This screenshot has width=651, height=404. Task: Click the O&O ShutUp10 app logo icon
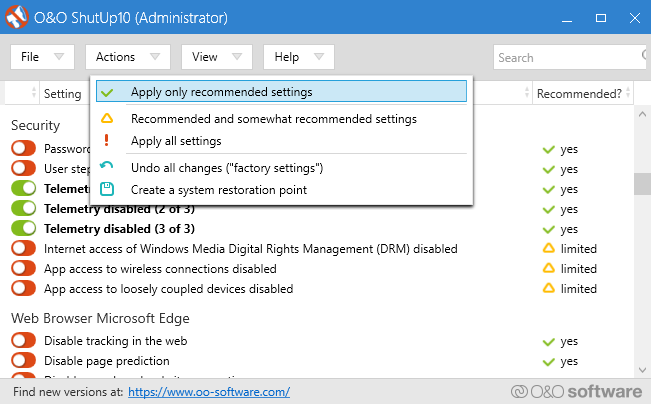point(16,17)
